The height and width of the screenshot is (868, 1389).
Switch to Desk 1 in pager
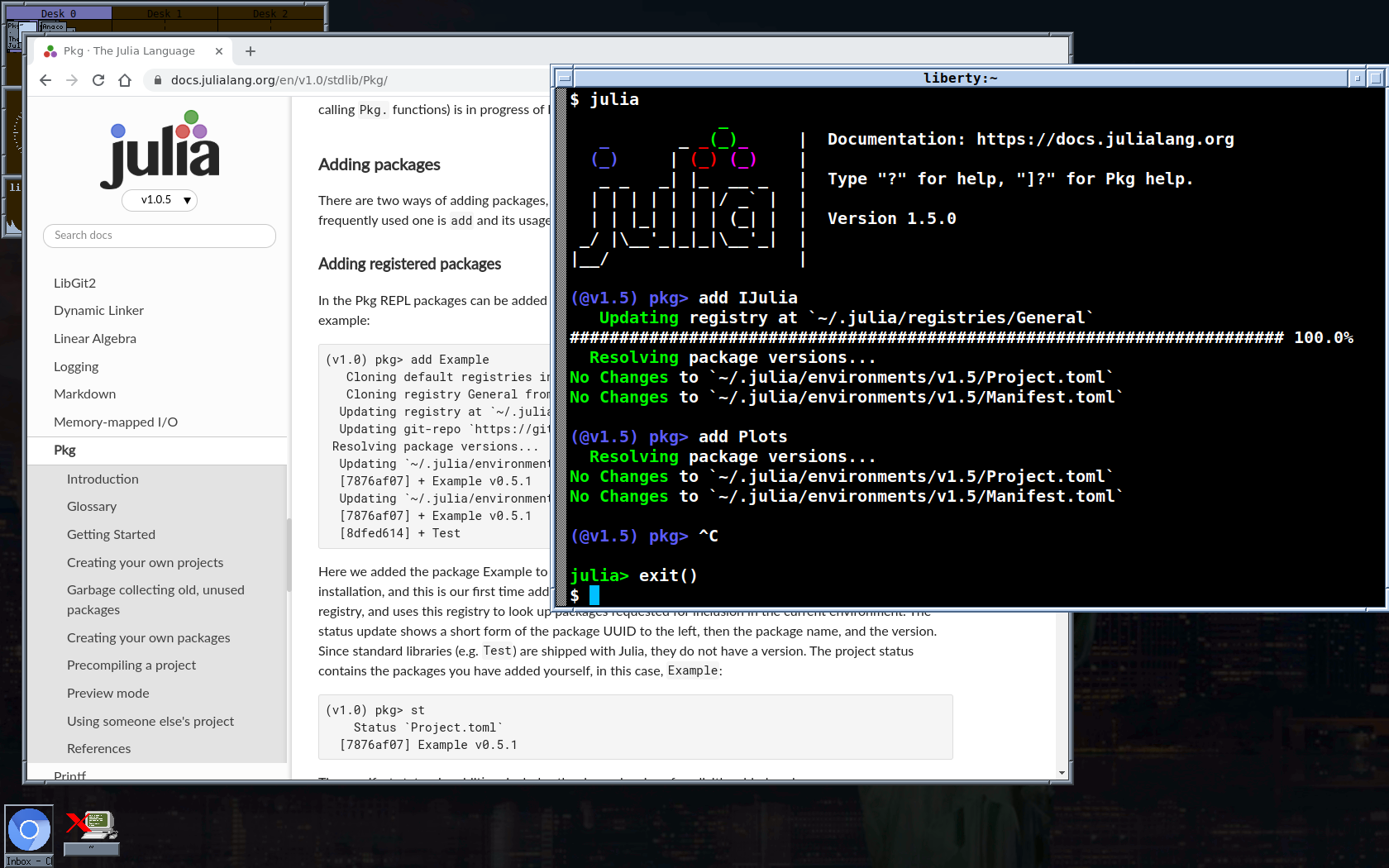[x=164, y=13]
